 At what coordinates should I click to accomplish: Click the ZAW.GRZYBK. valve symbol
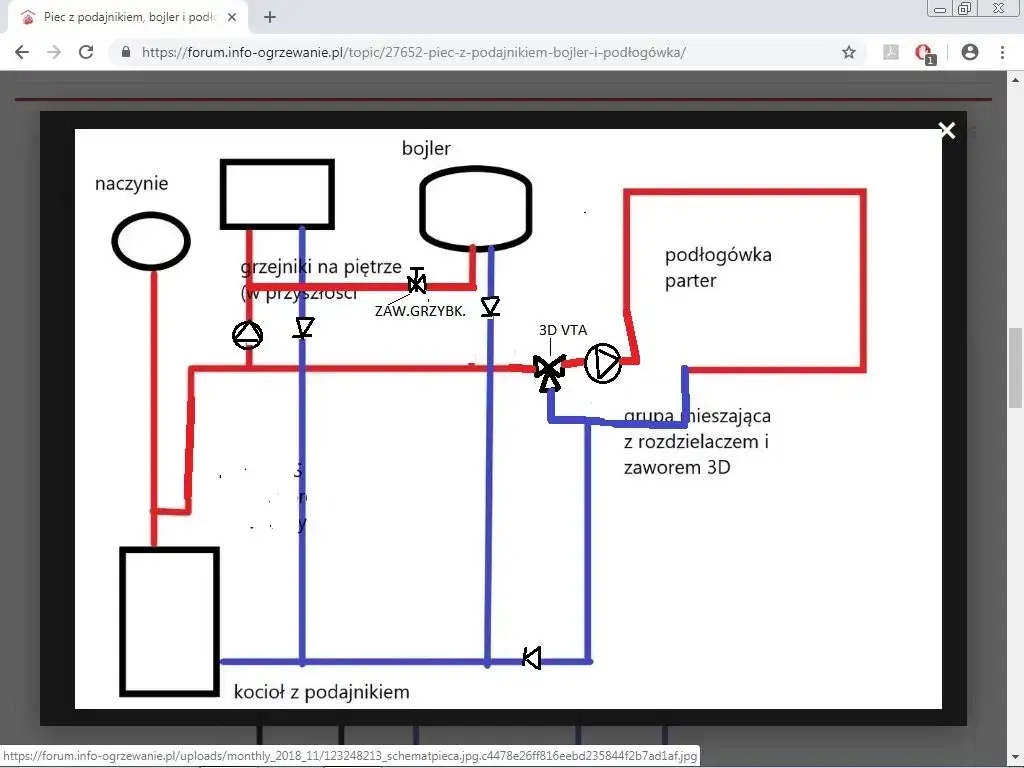pyautogui.click(x=417, y=282)
